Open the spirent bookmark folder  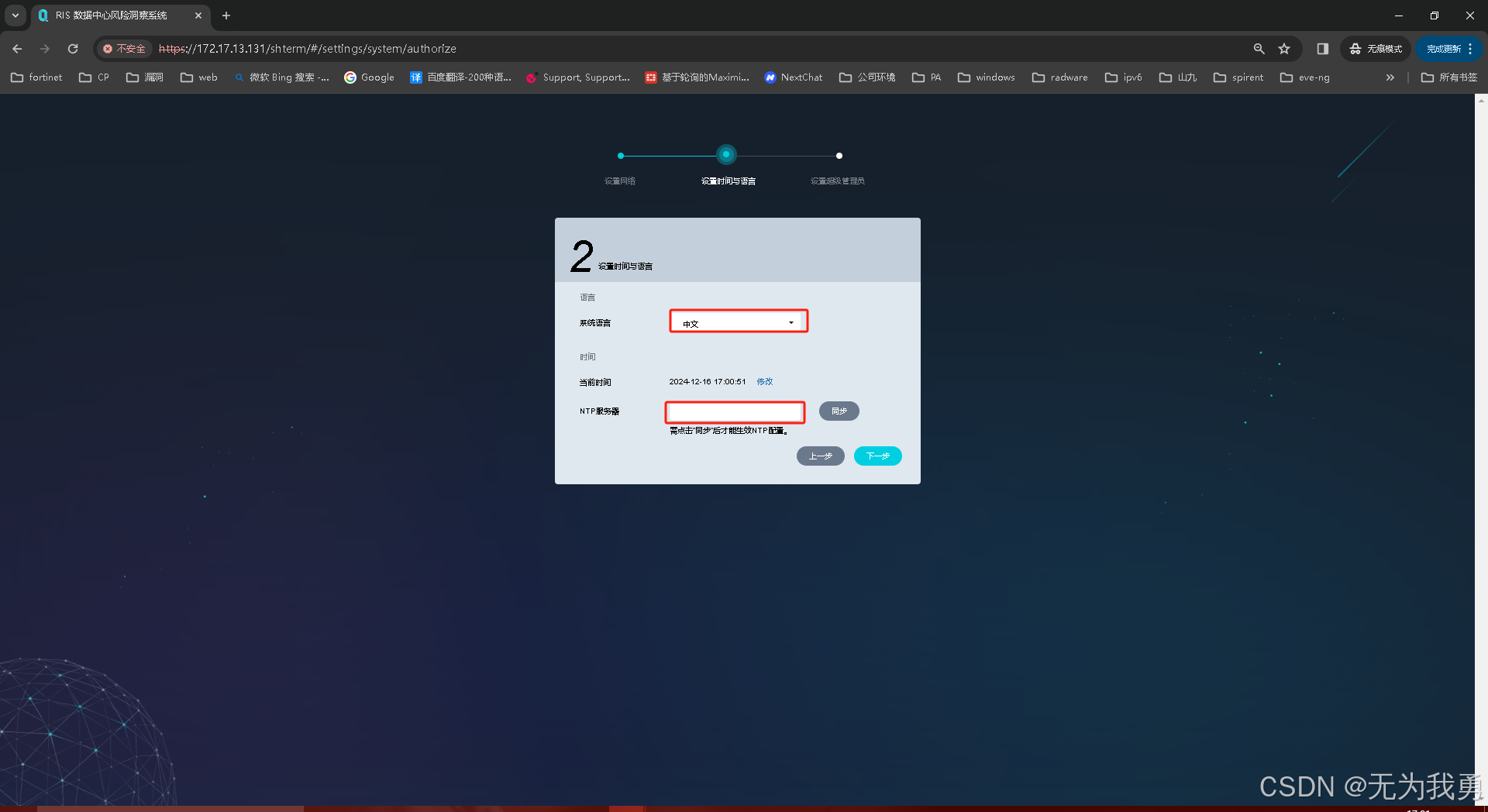(x=1238, y=77)
